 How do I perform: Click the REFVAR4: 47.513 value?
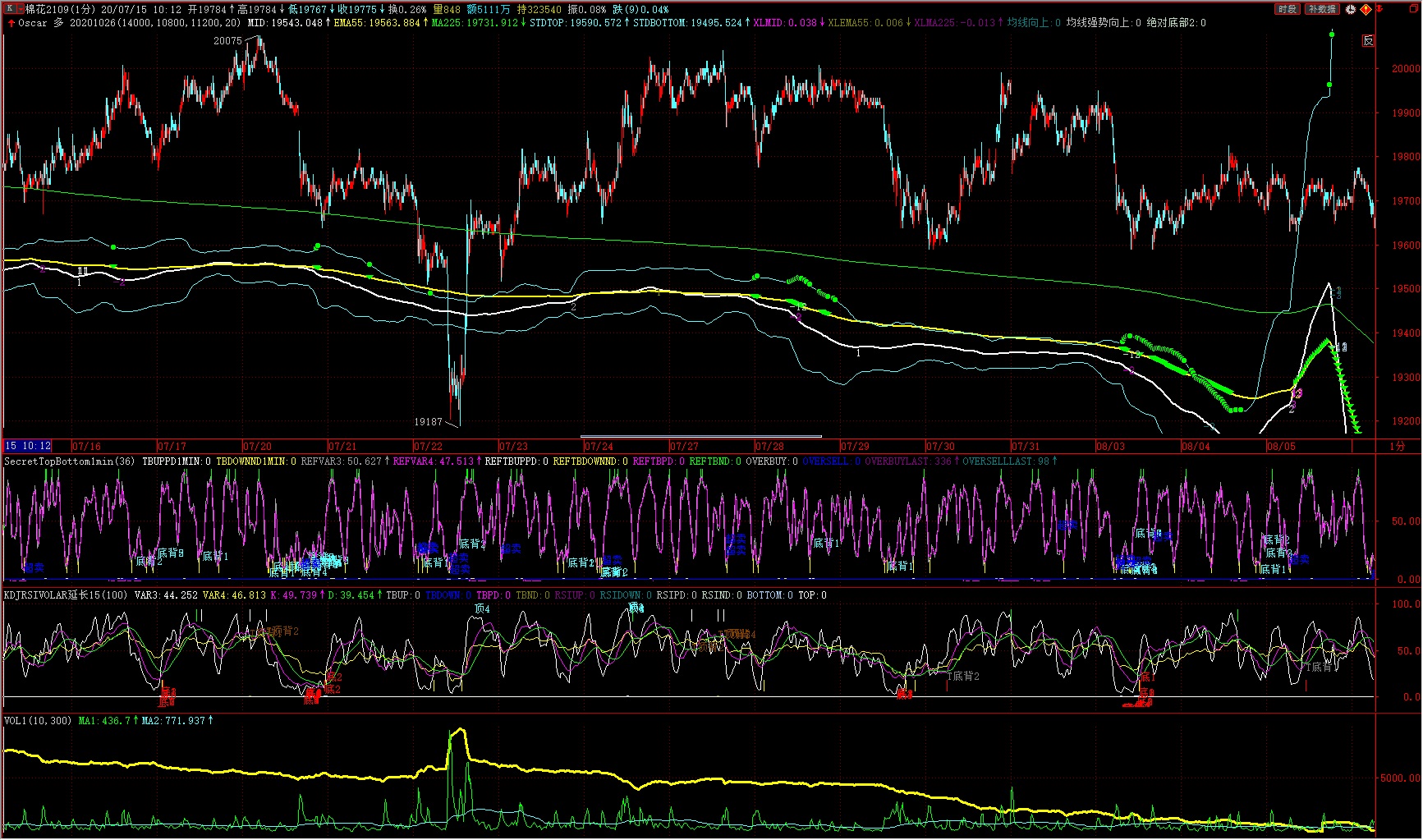(434, 461)
